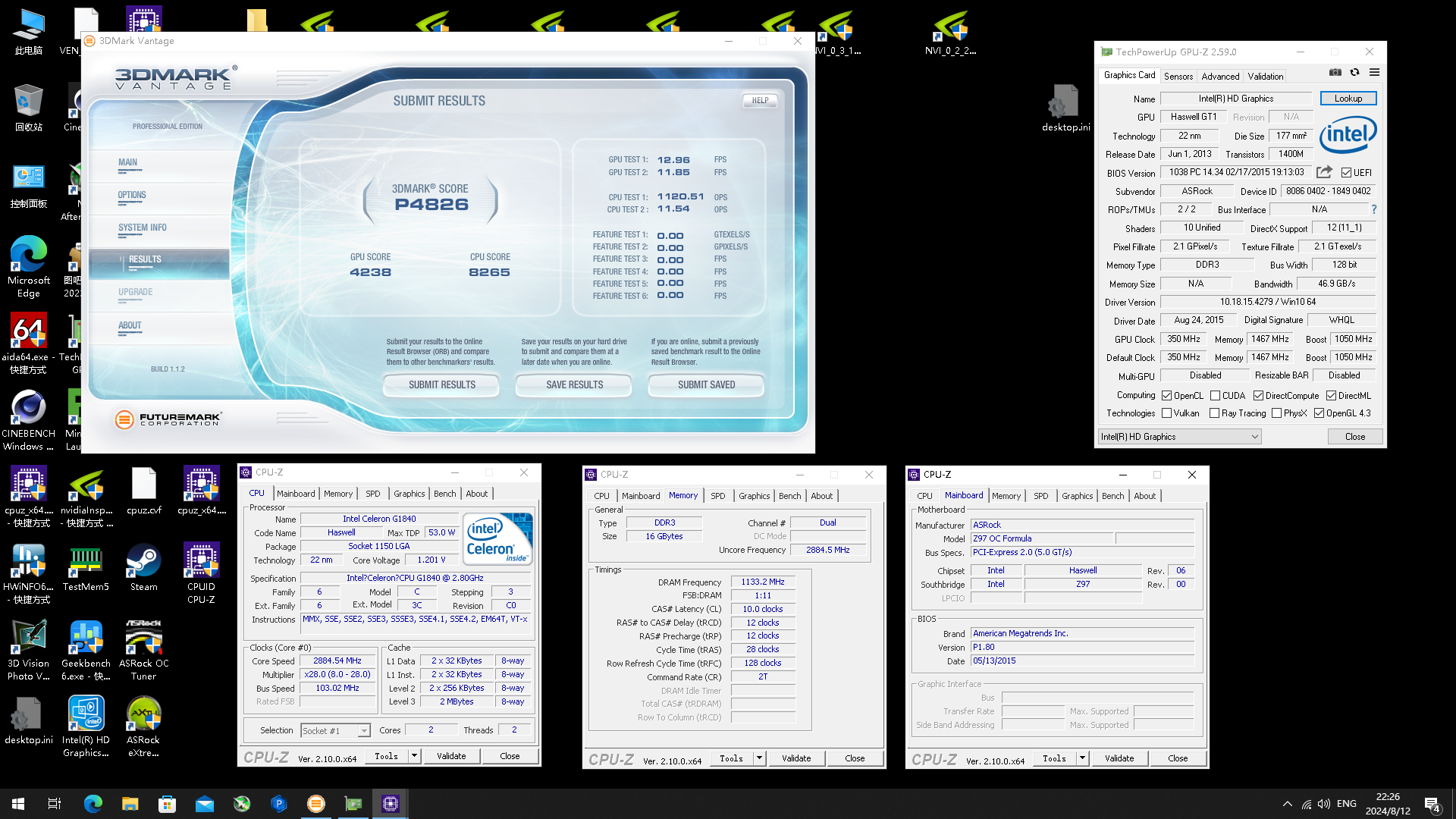Expand Tools dropdown arrow in CPU tab window
Screen dimensions: 1456x819
414,756
